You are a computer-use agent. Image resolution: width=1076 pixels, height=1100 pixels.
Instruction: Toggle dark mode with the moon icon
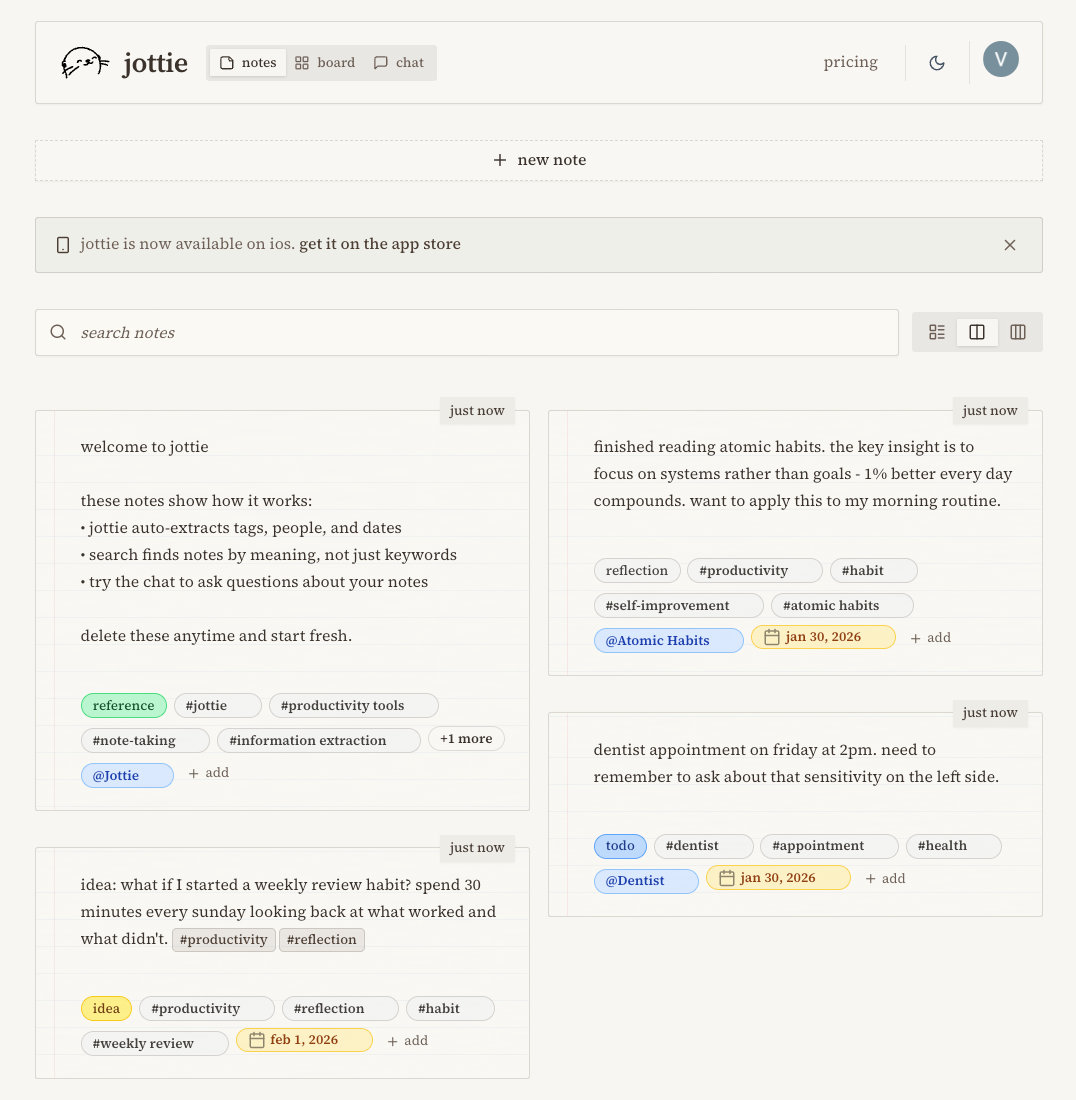[936, 61]
